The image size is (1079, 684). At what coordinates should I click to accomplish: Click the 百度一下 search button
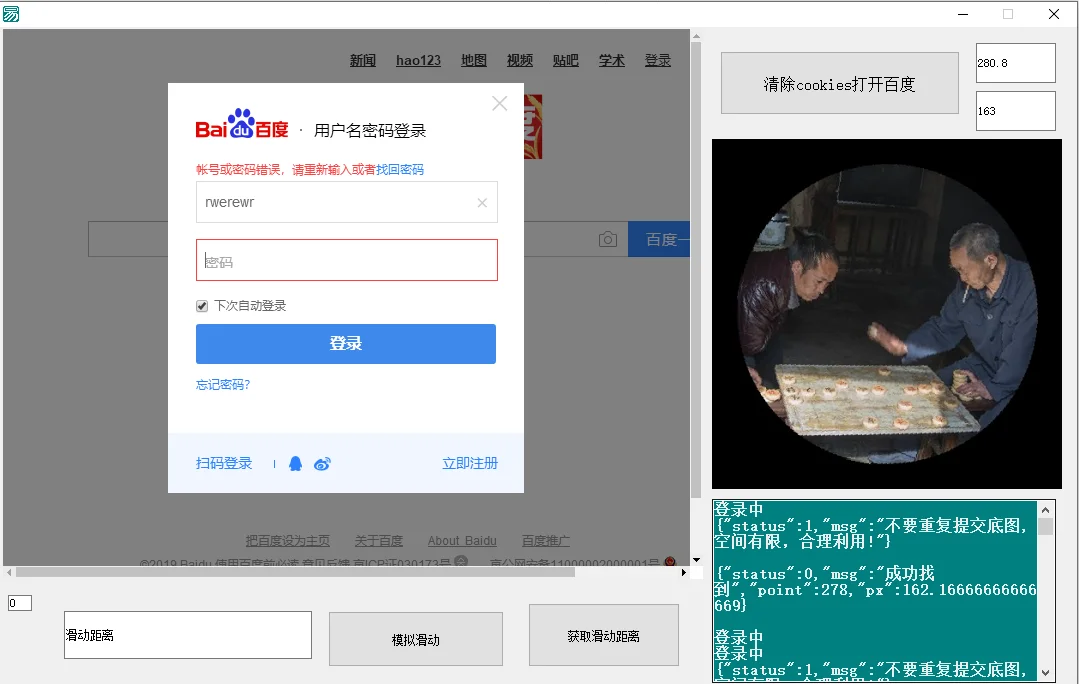(659, 239)
